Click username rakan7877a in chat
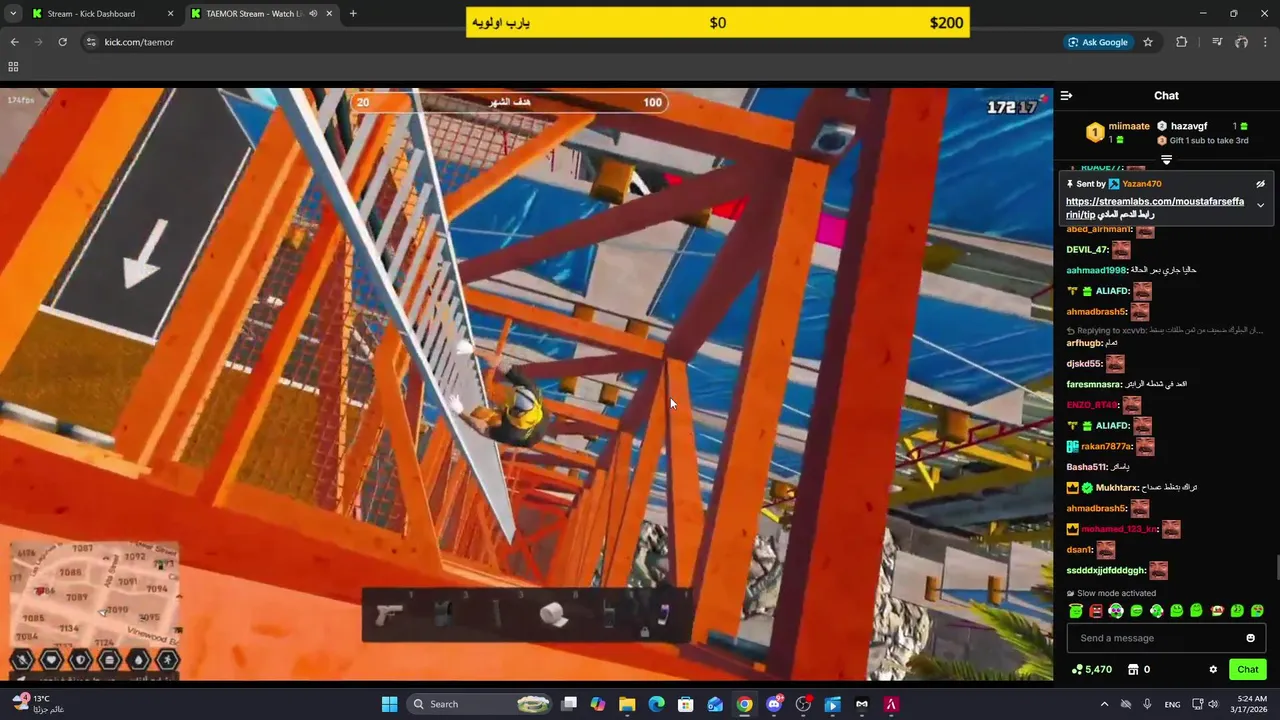1280x720 pixels. pyautogui.click(x=1107, y=446)
